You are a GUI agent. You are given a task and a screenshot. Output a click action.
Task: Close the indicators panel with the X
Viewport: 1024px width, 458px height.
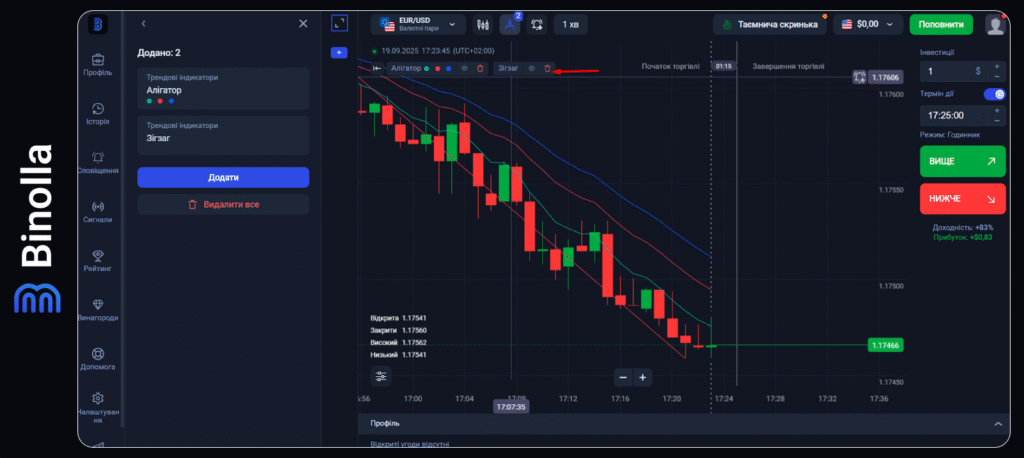[303, 24]
